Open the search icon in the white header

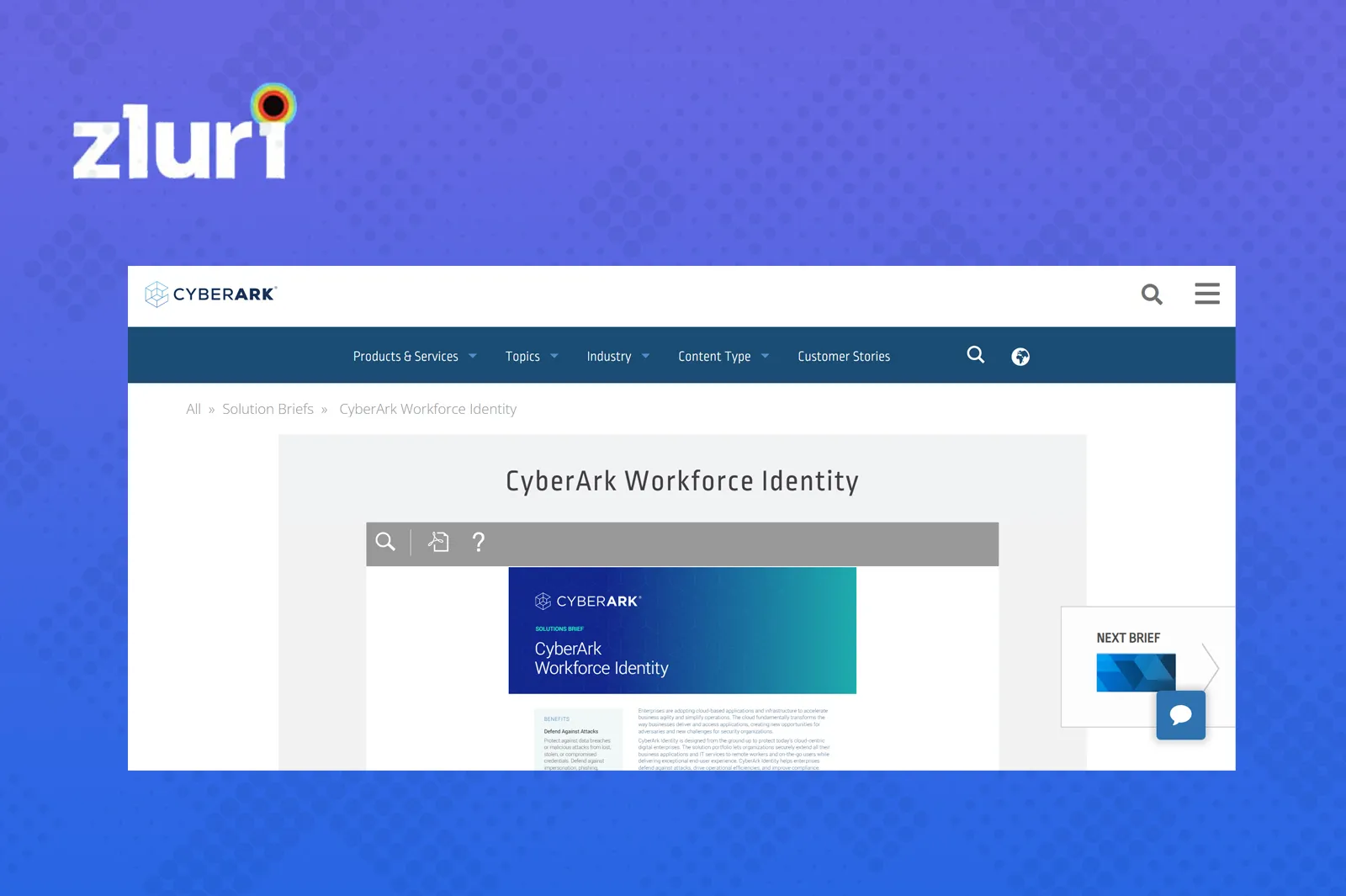pos(1152,294)
